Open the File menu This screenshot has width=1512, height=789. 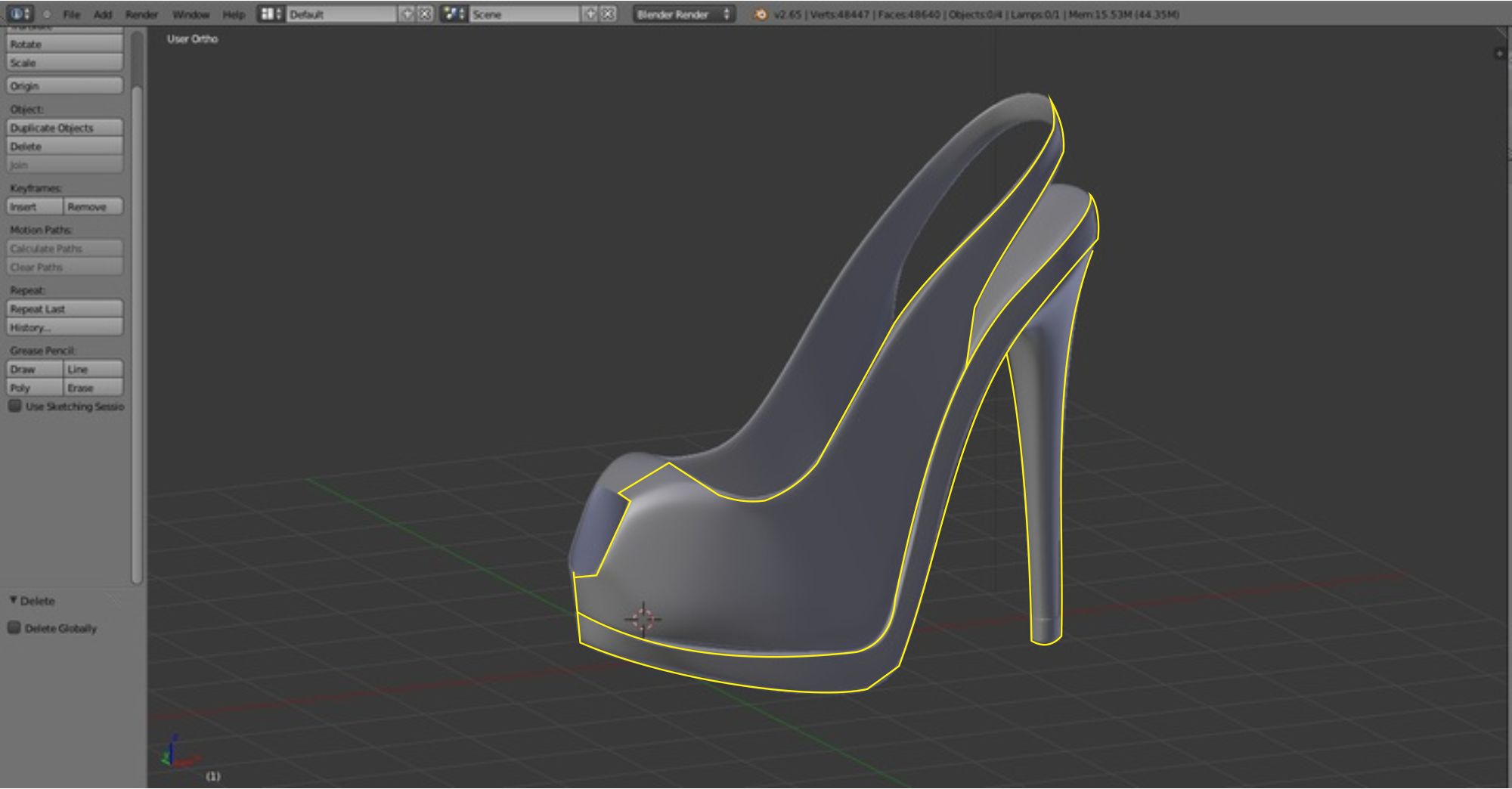click(x=72, y=14)
